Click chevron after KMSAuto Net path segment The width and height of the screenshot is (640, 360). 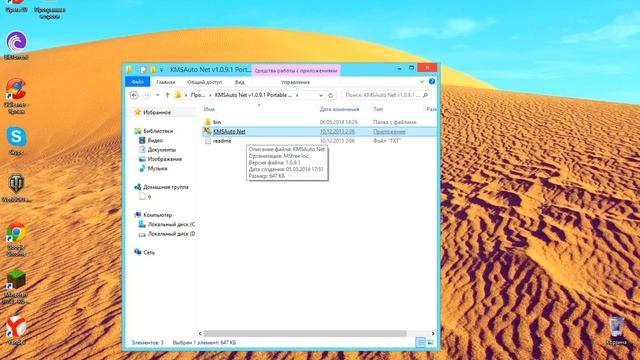pos(297,95)
